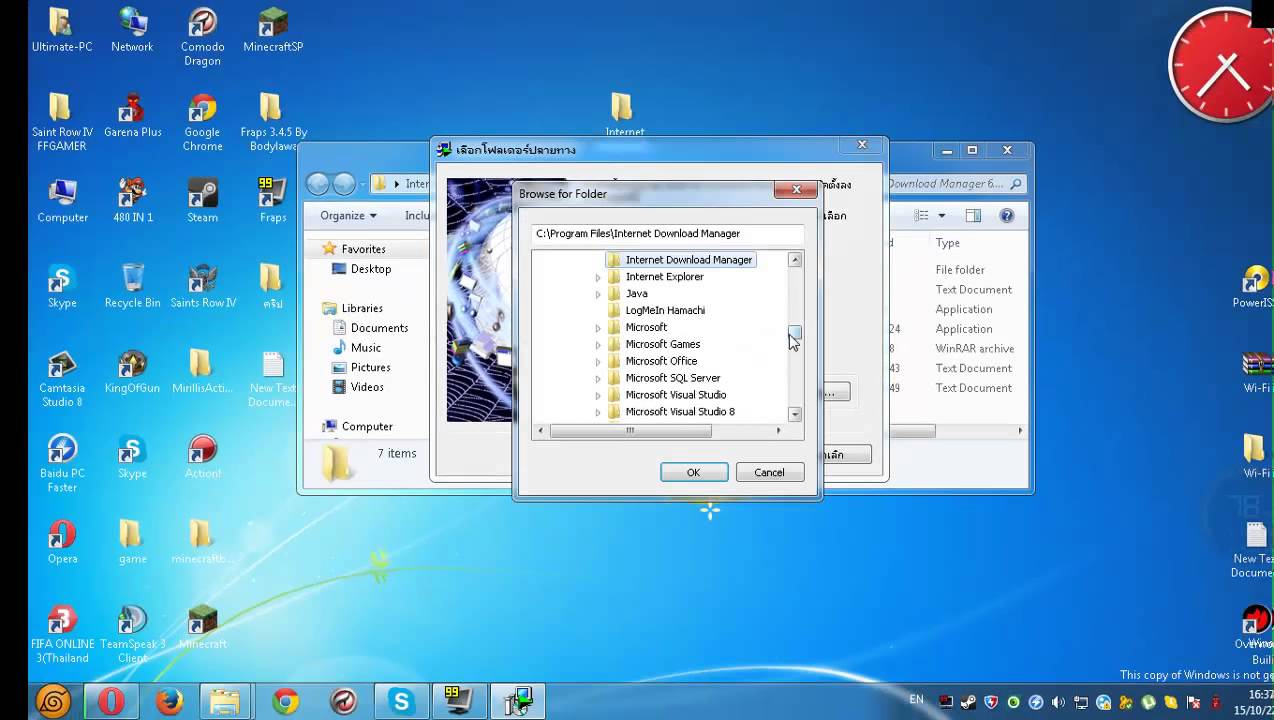Viewport: 1274px width, 720px height.
Task: Expand the Internet Explorer folder node
Action: 598,277
